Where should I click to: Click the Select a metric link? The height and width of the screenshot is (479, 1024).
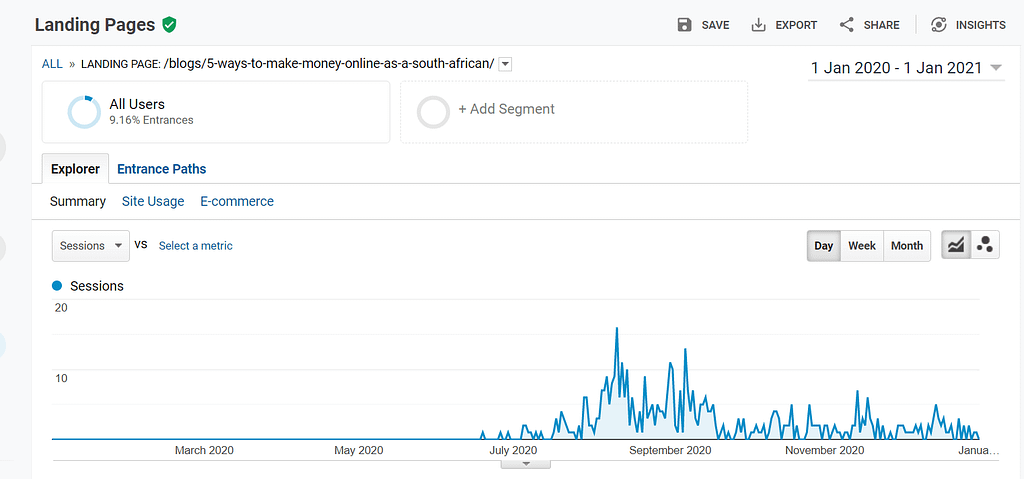(x=195, y=246)
